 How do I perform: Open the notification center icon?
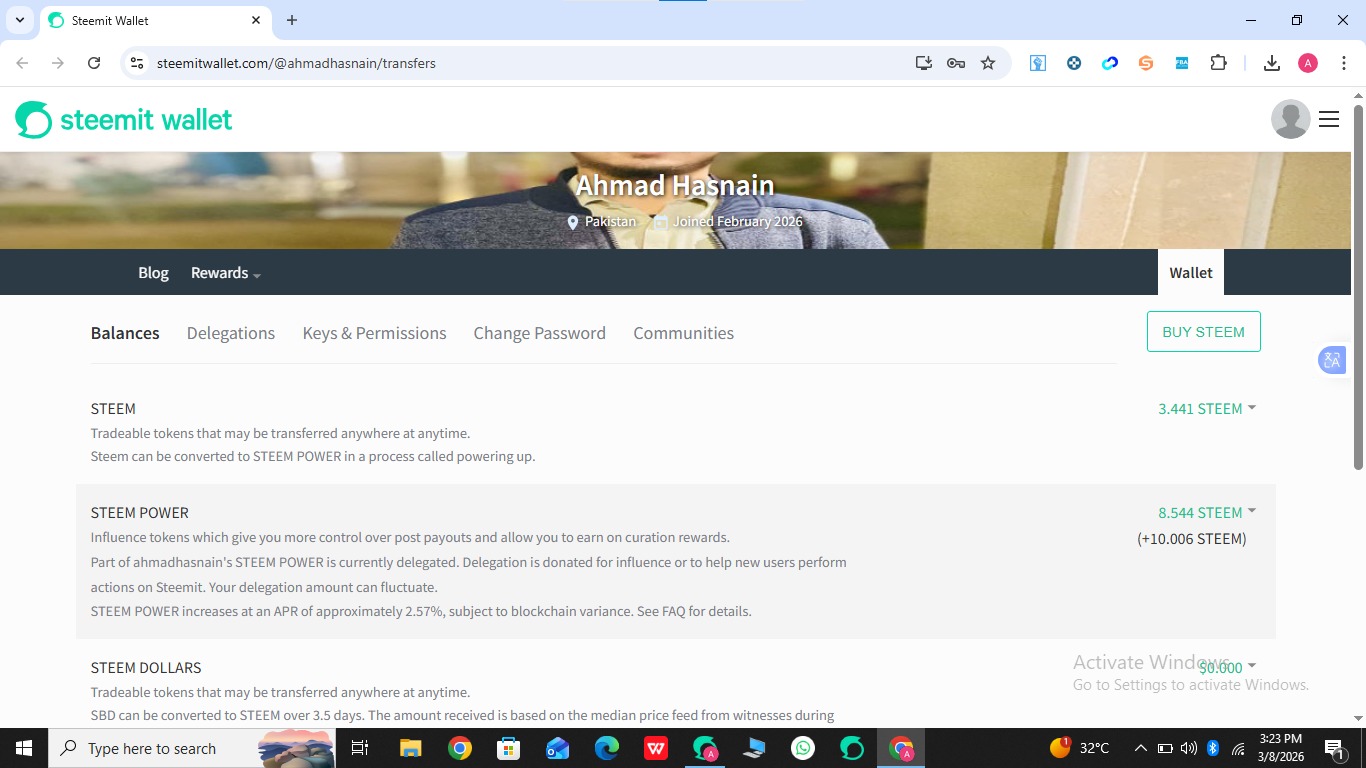point(1334,748)
